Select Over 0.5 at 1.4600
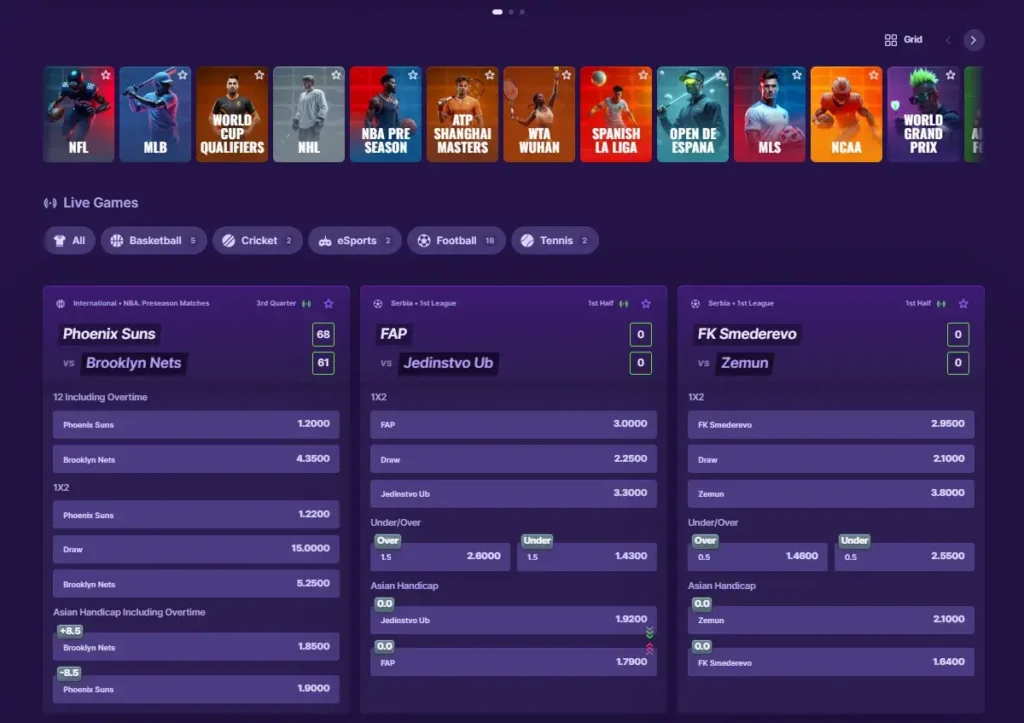 (x=758, y=556)
